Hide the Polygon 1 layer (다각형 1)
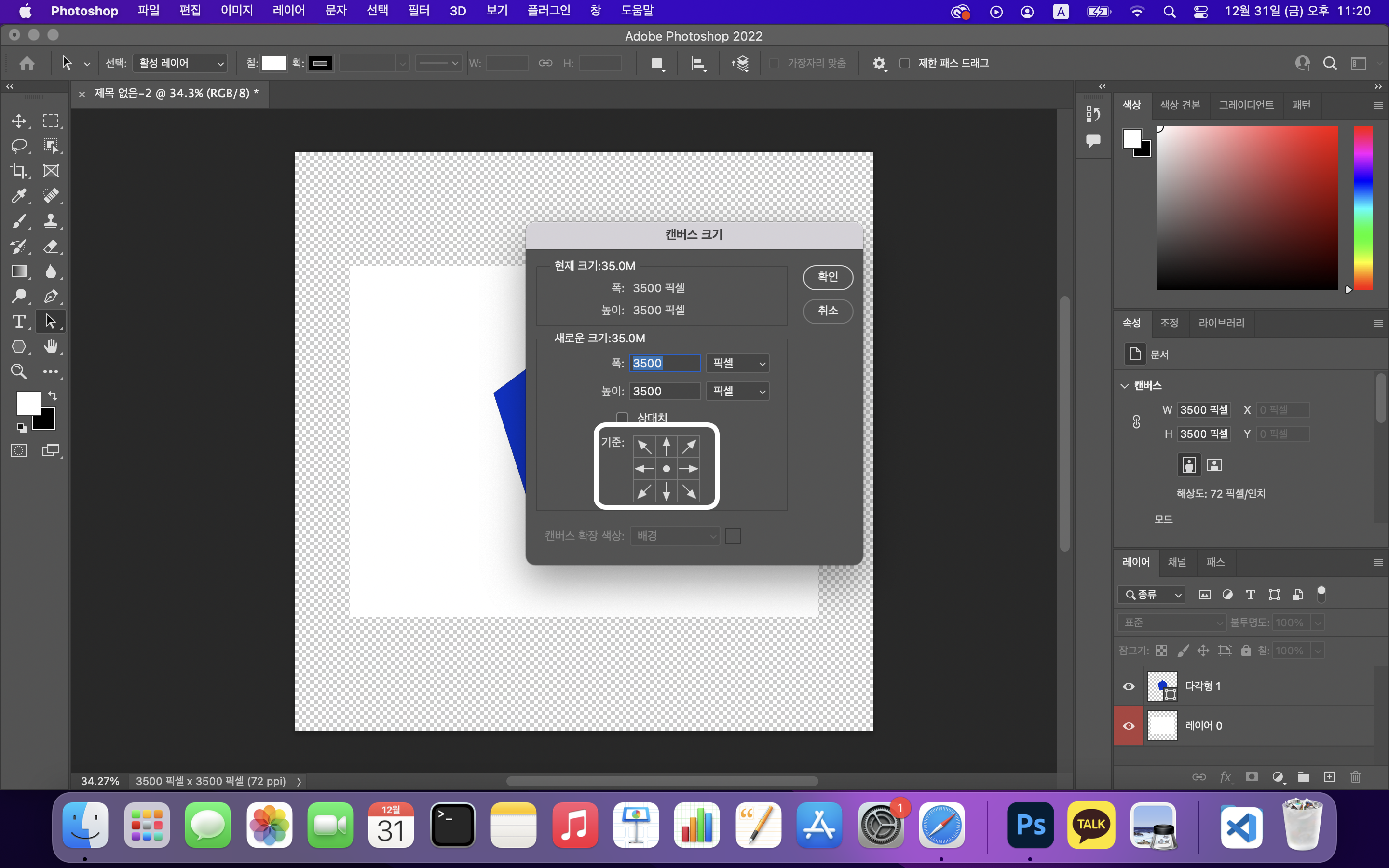Screen dimensions: 1389x868 click(1129, 686)
